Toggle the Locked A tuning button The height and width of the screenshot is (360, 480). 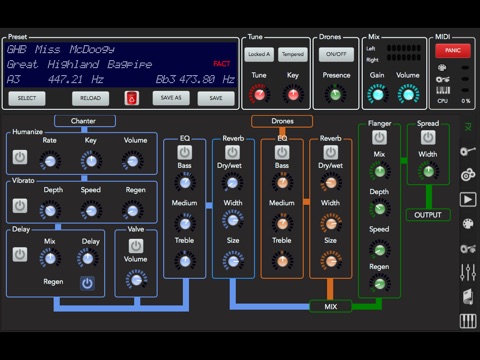tap(259, 54)
